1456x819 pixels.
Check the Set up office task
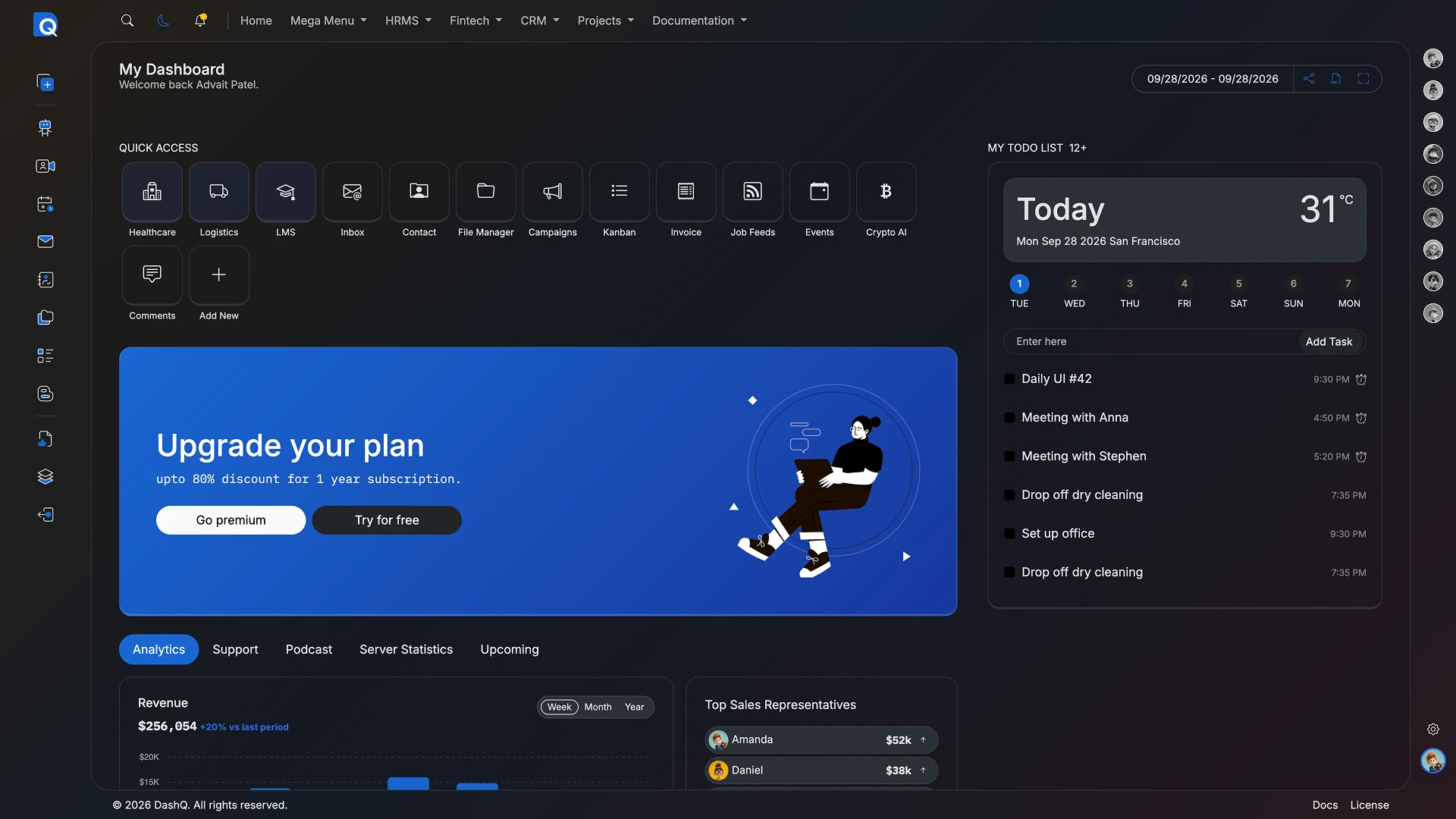[1009, 534]
